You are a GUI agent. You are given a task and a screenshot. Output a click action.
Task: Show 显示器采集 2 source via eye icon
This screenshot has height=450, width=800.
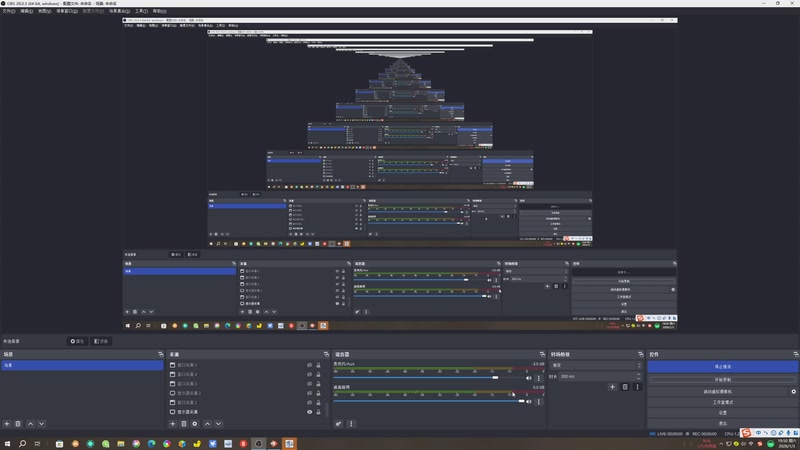(x=309, y=393)
